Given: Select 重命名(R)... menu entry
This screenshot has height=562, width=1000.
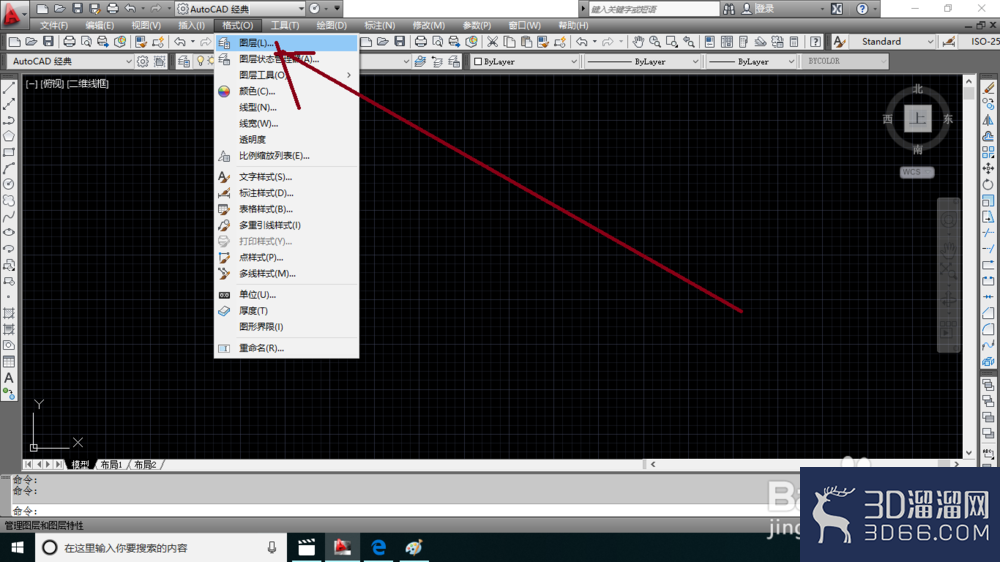Looking at the screenshot, I should [286, 348].
